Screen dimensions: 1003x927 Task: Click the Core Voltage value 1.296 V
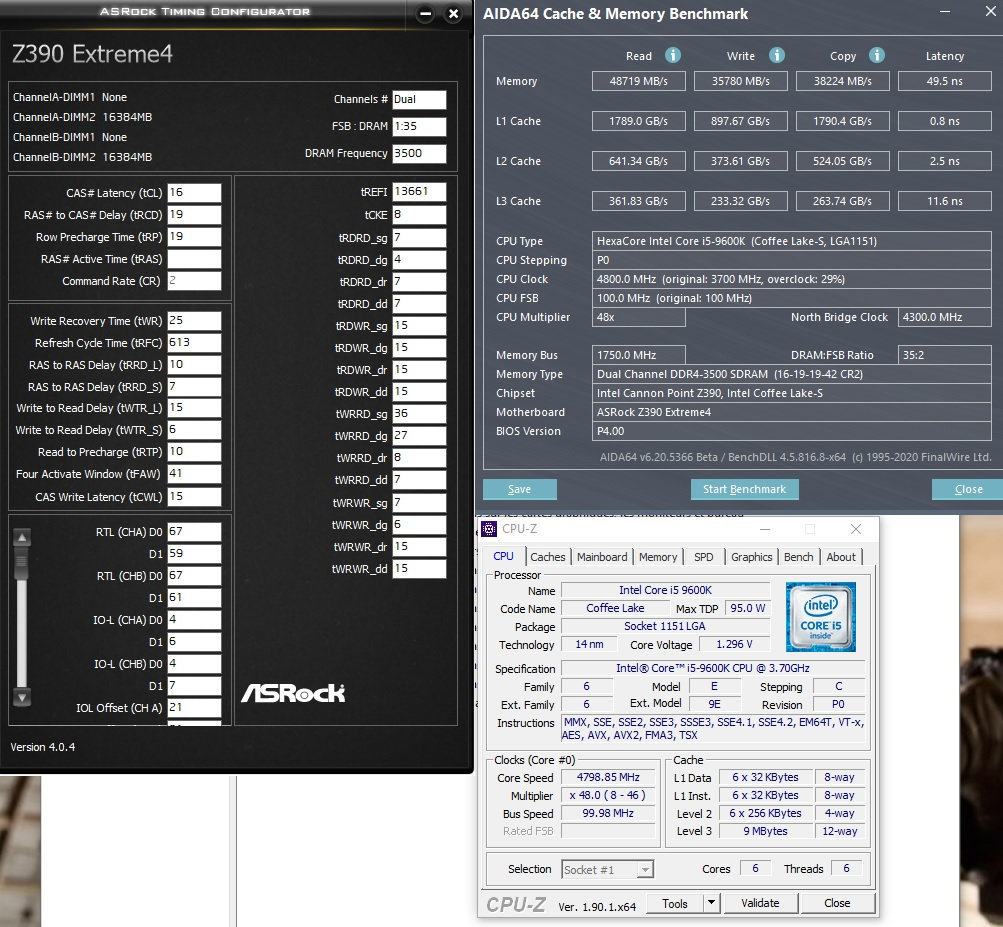pos(734,644)
